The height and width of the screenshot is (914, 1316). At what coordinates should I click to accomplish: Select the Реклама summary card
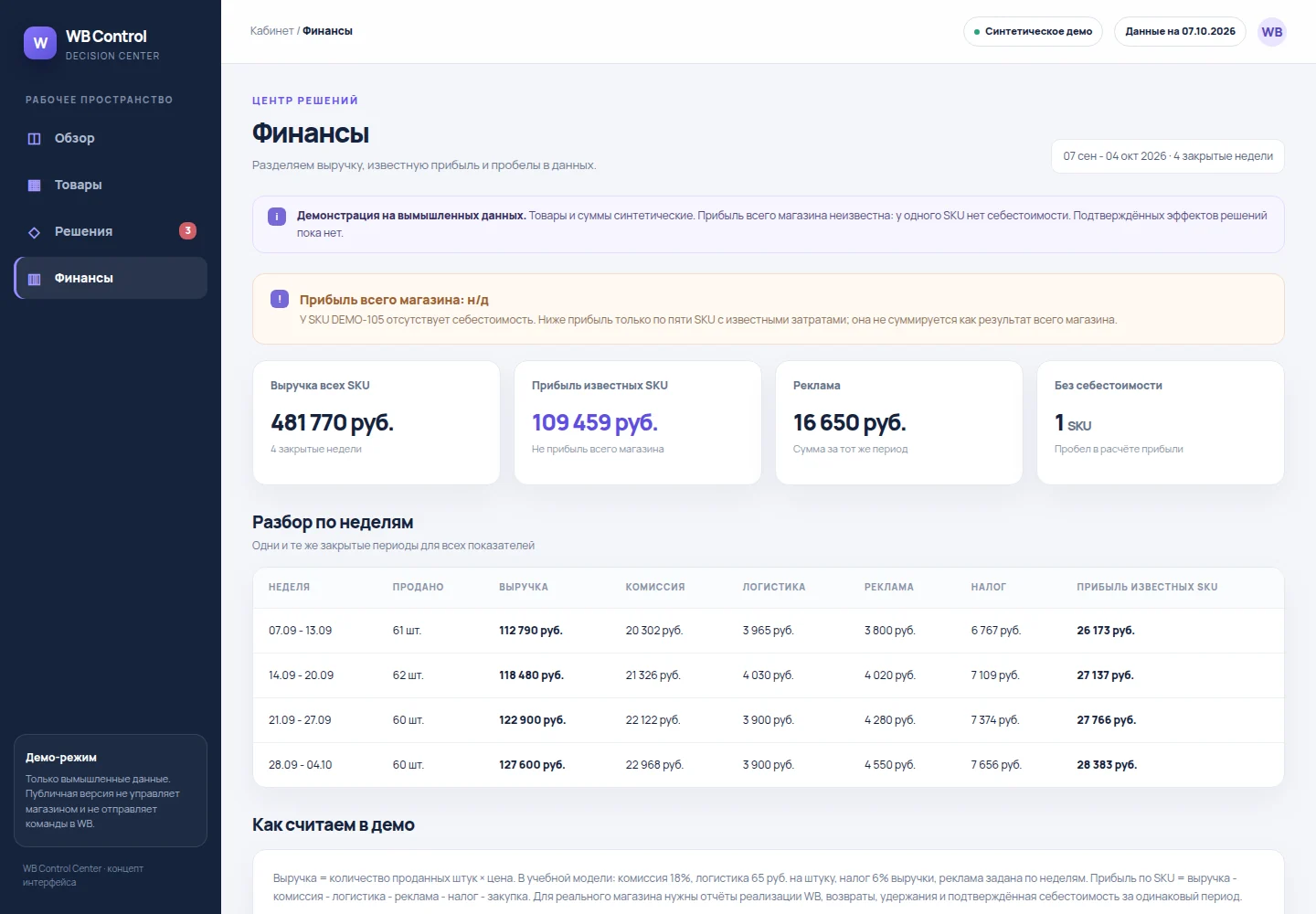tap(899, 422)
